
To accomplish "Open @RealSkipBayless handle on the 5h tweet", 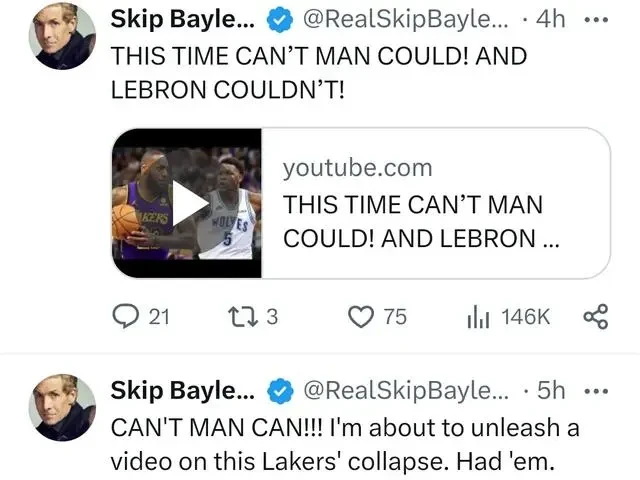I will (405, 391).
